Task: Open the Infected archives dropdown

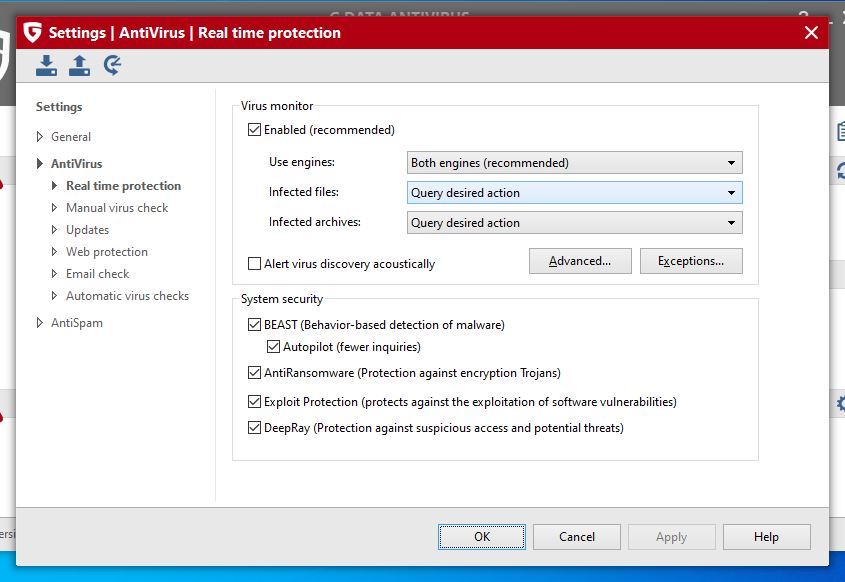Action: [x=574, y=223]
